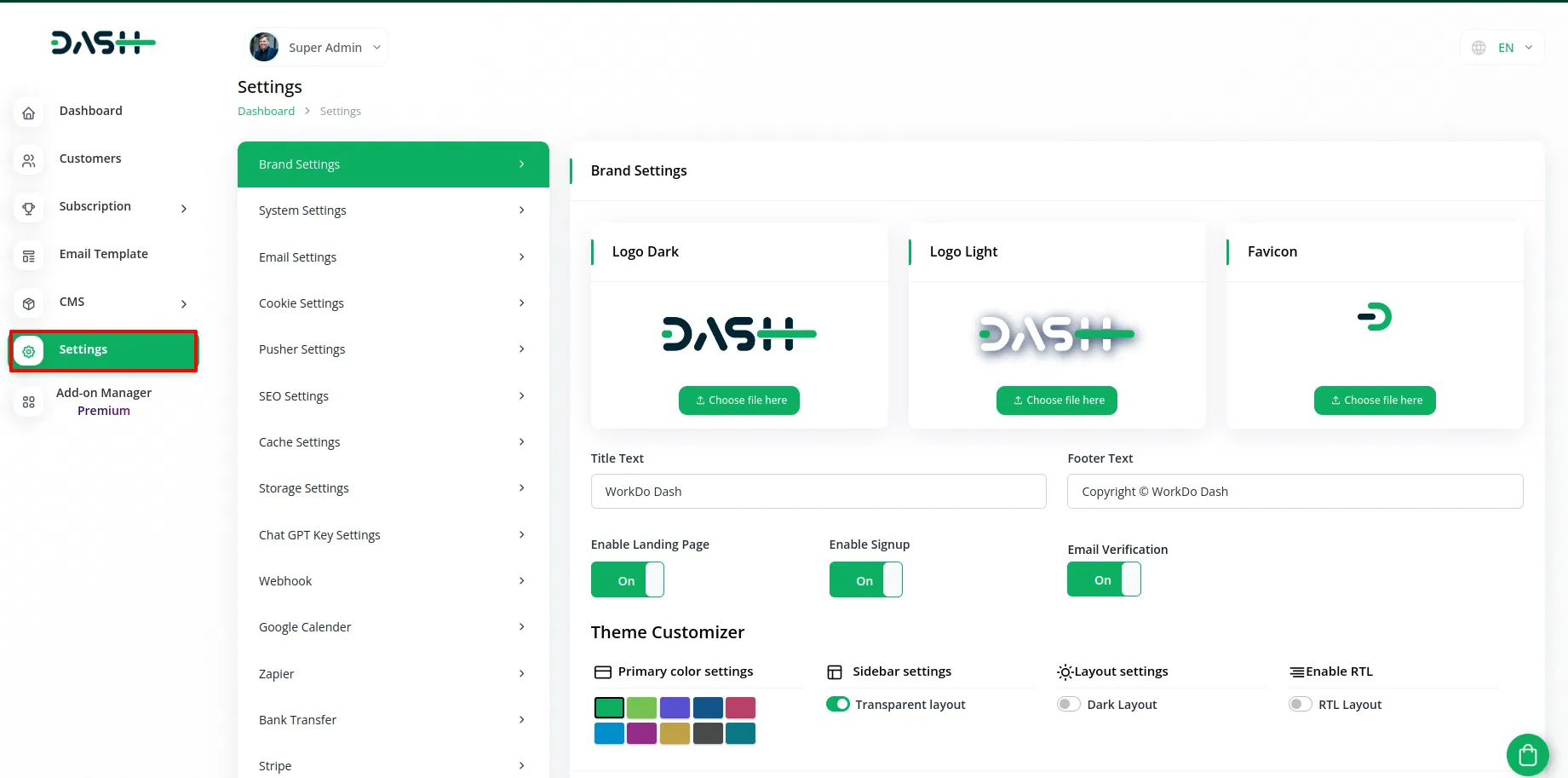Viewport: 1568px width, 778px height.
Task: Enable the Dark Layout toggle
Action: point(1069,704)
